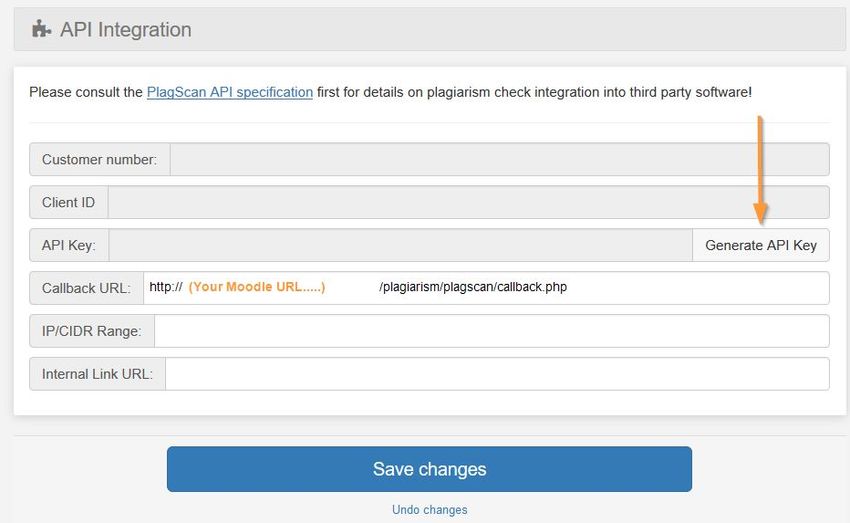
Task: Focus the Client ID input field
Action: click(x=468, y=202)
